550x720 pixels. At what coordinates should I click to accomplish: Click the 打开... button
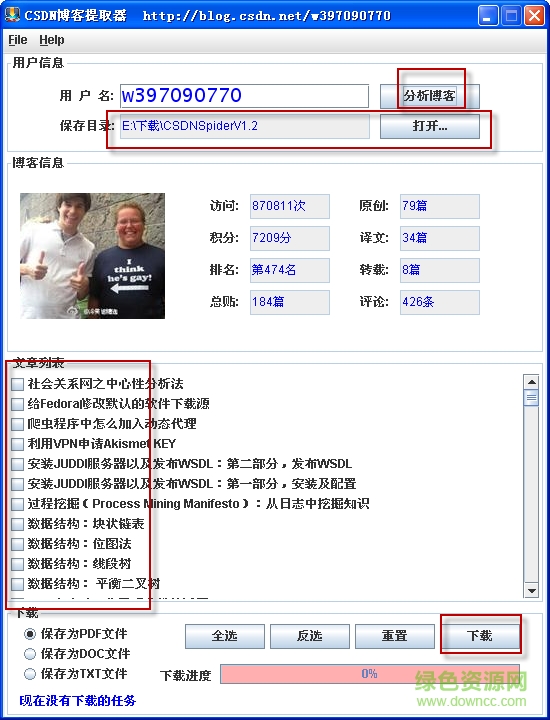(x=430, y=126)
